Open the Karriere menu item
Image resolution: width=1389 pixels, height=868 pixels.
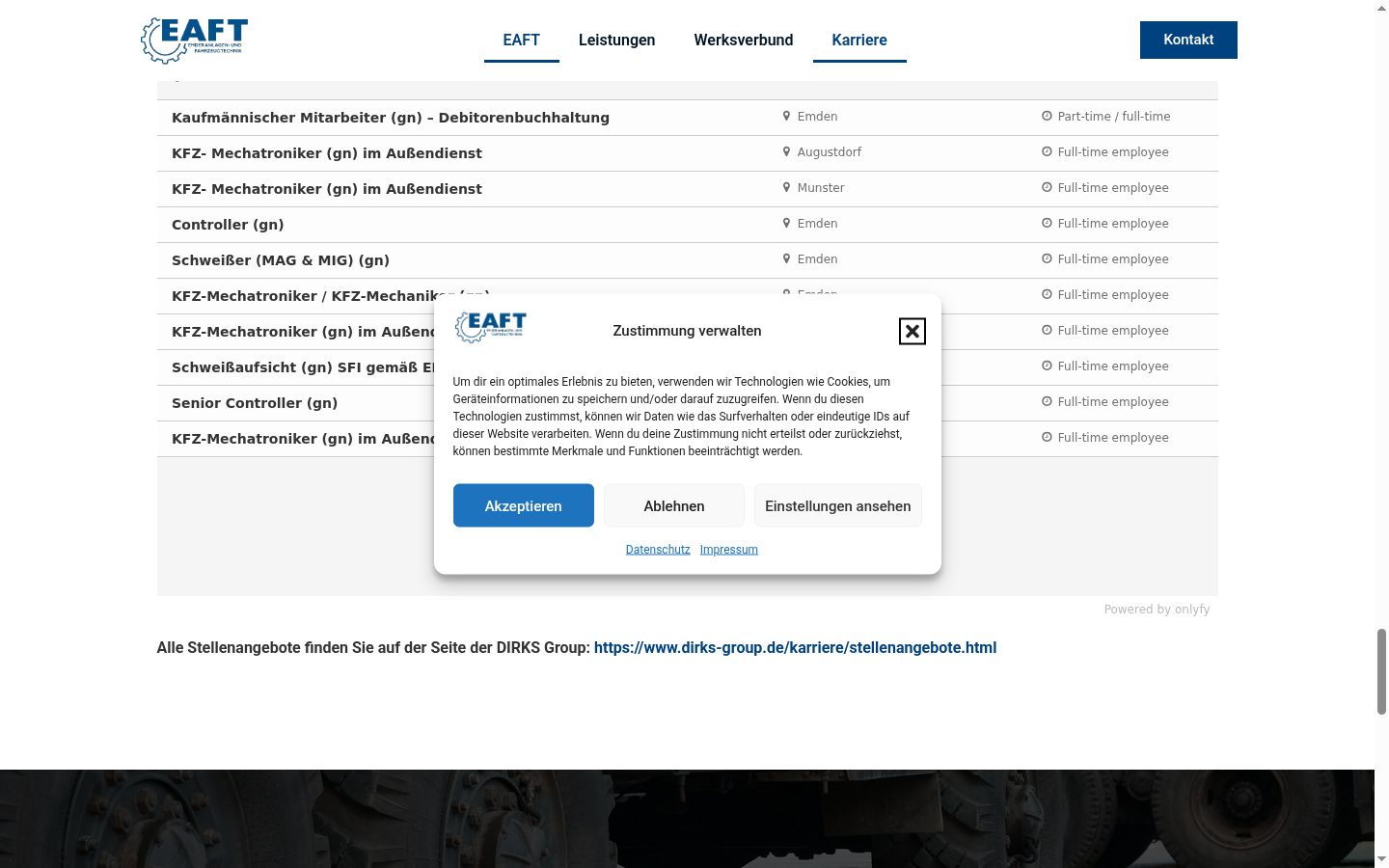859,40
